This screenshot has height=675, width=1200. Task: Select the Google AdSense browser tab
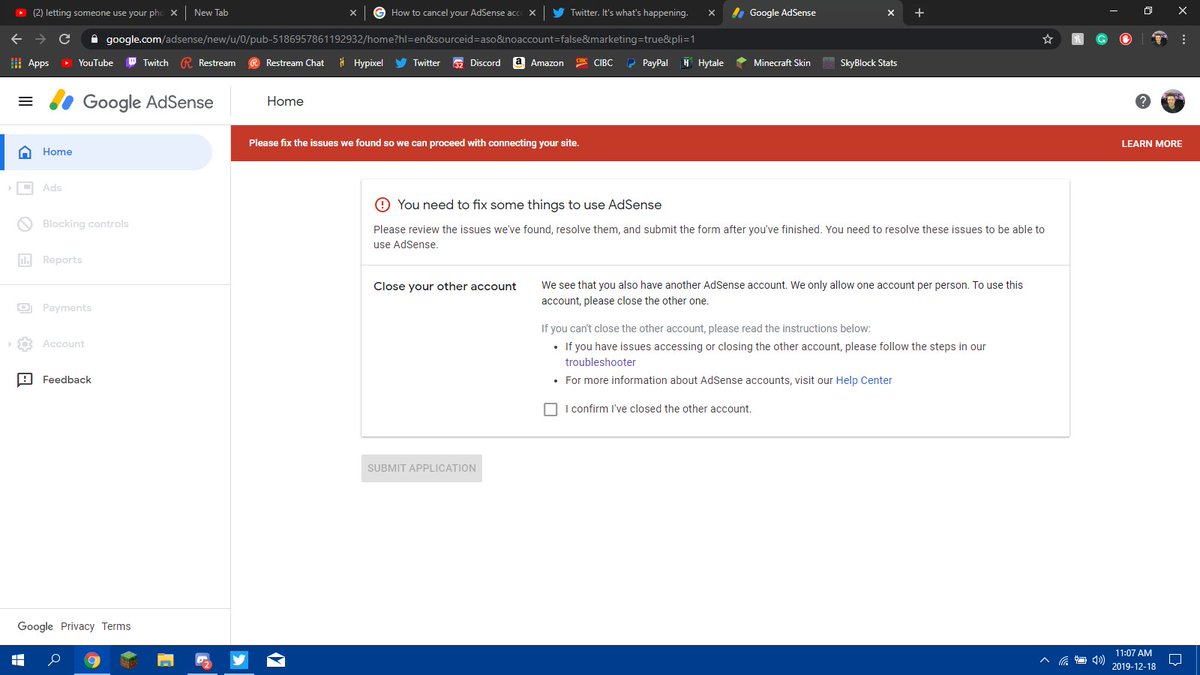[x=812, y=13]
